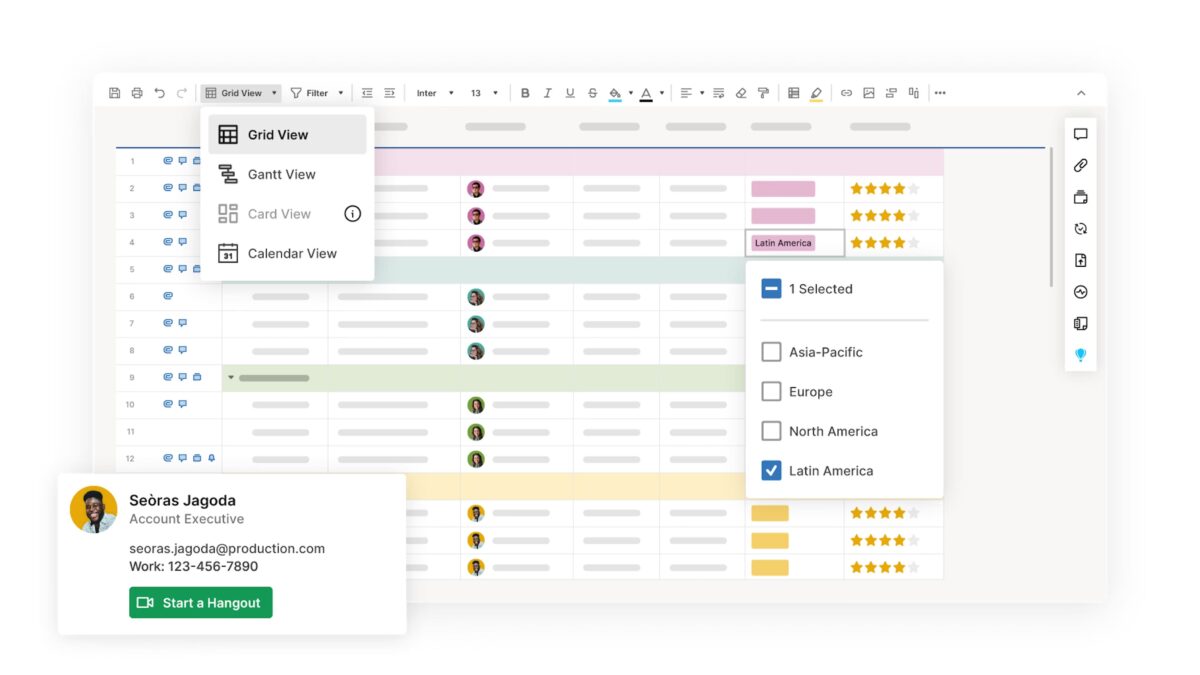Open the Conversations panel from the right sidebar
This screenshot has height=675, width=1200.
[1080, 133]
